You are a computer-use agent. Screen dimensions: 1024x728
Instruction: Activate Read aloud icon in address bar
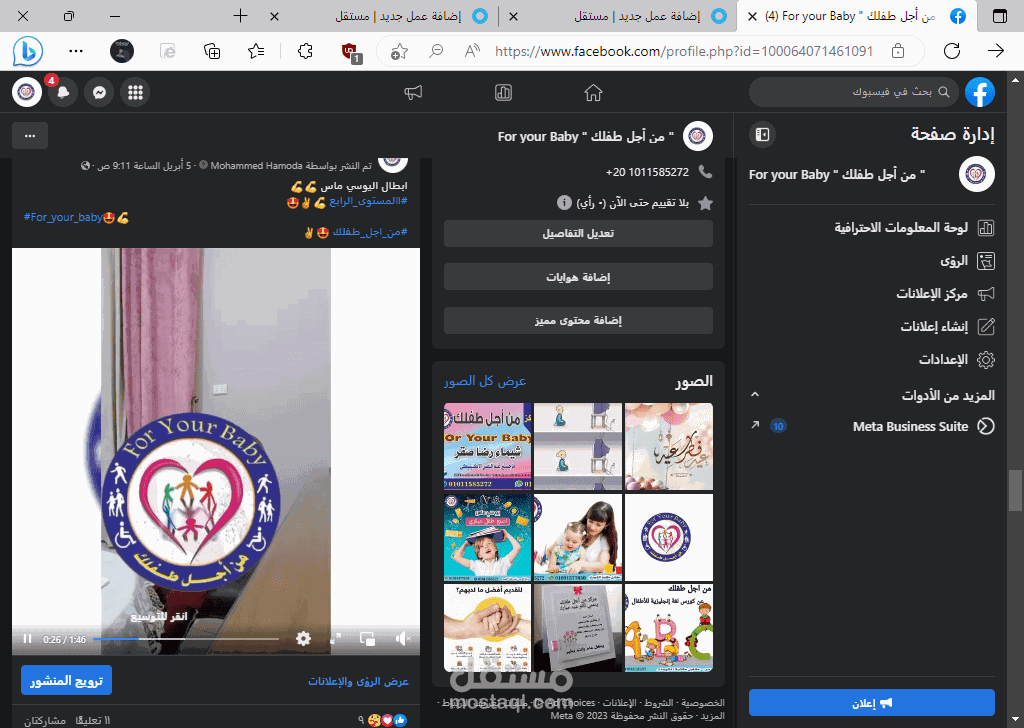(x=472, y=51)
